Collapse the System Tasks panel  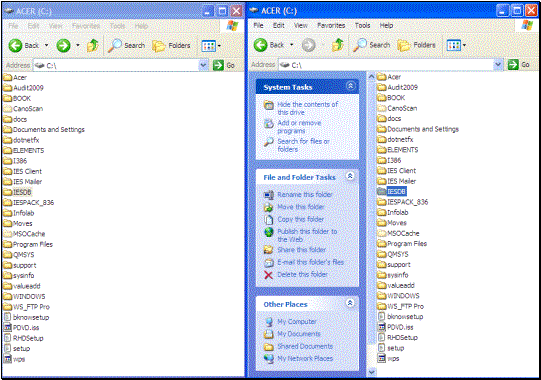coord(351,86)
